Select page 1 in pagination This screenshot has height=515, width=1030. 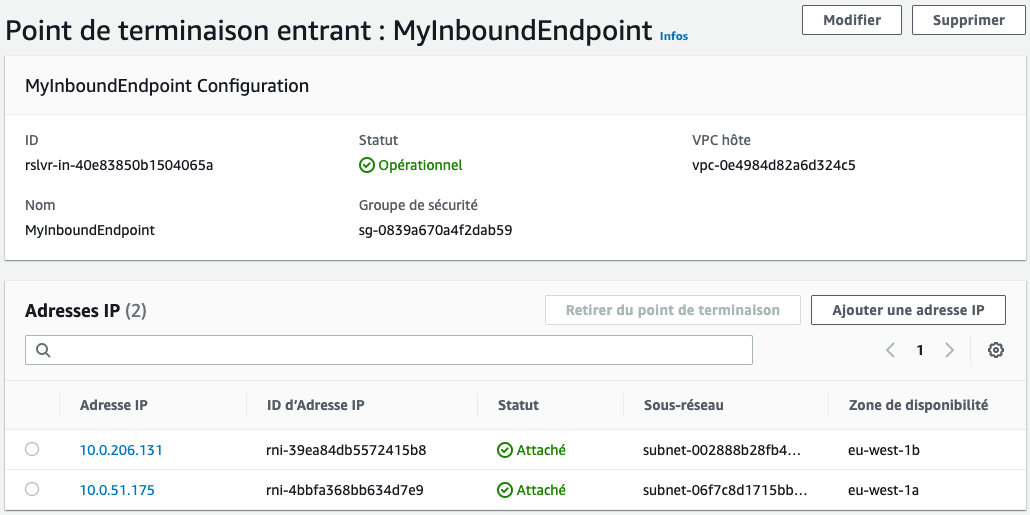pos(920,350)
